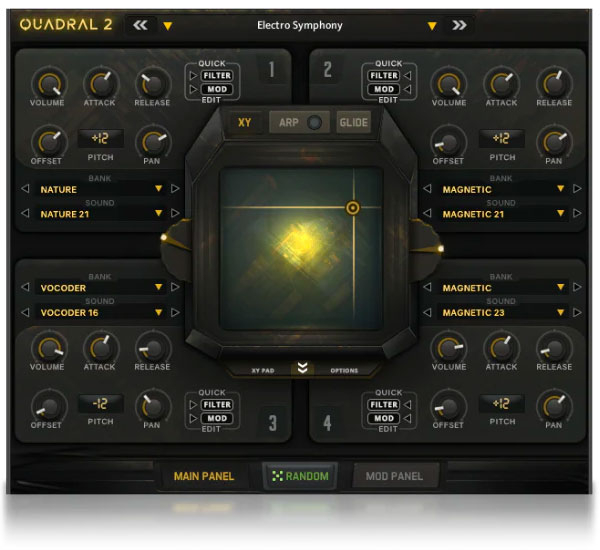Screen dimensions: 600x550
Task: Toggle the Glide button
Action: 353,123
